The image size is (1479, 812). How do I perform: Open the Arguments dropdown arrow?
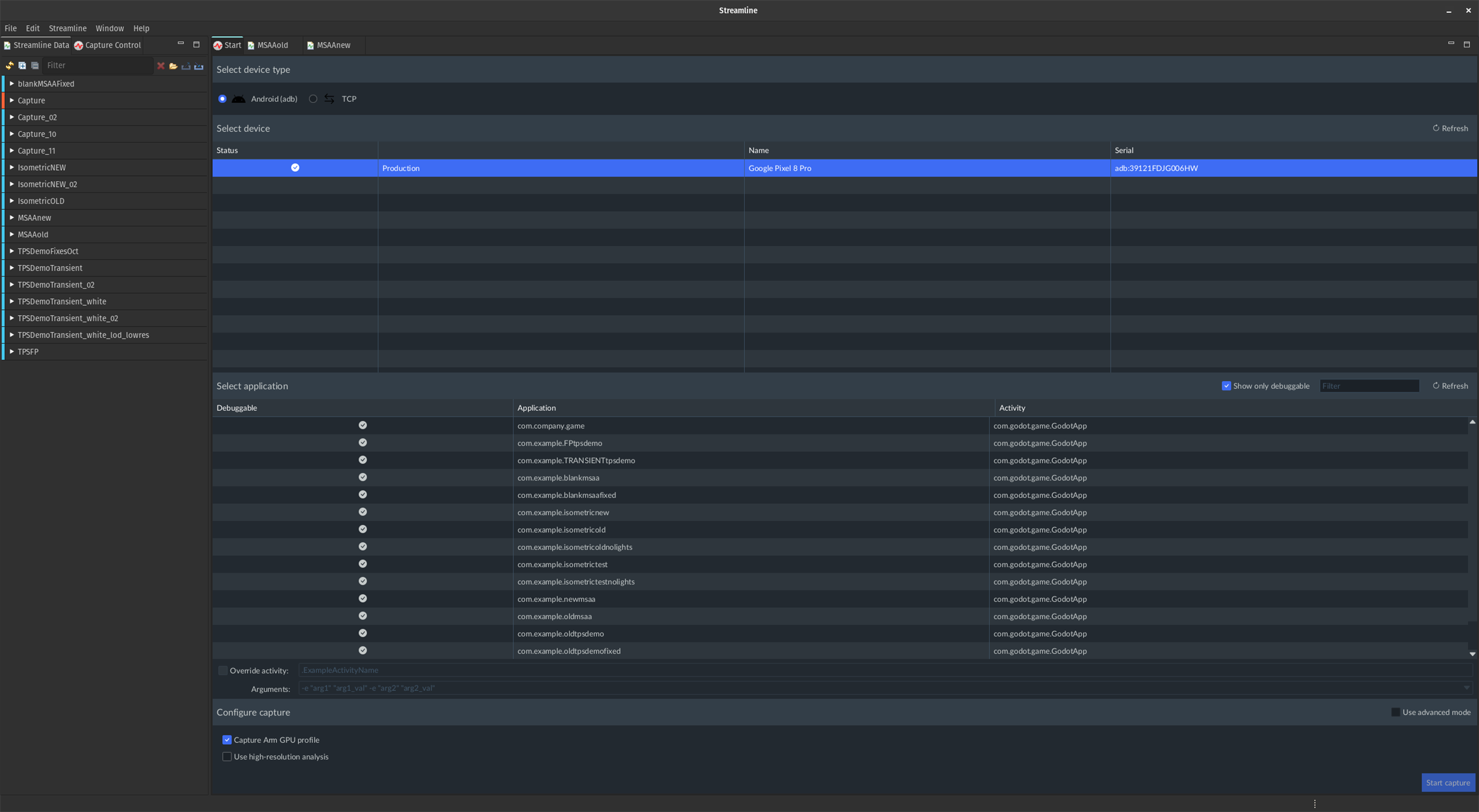pos(1466,688)
